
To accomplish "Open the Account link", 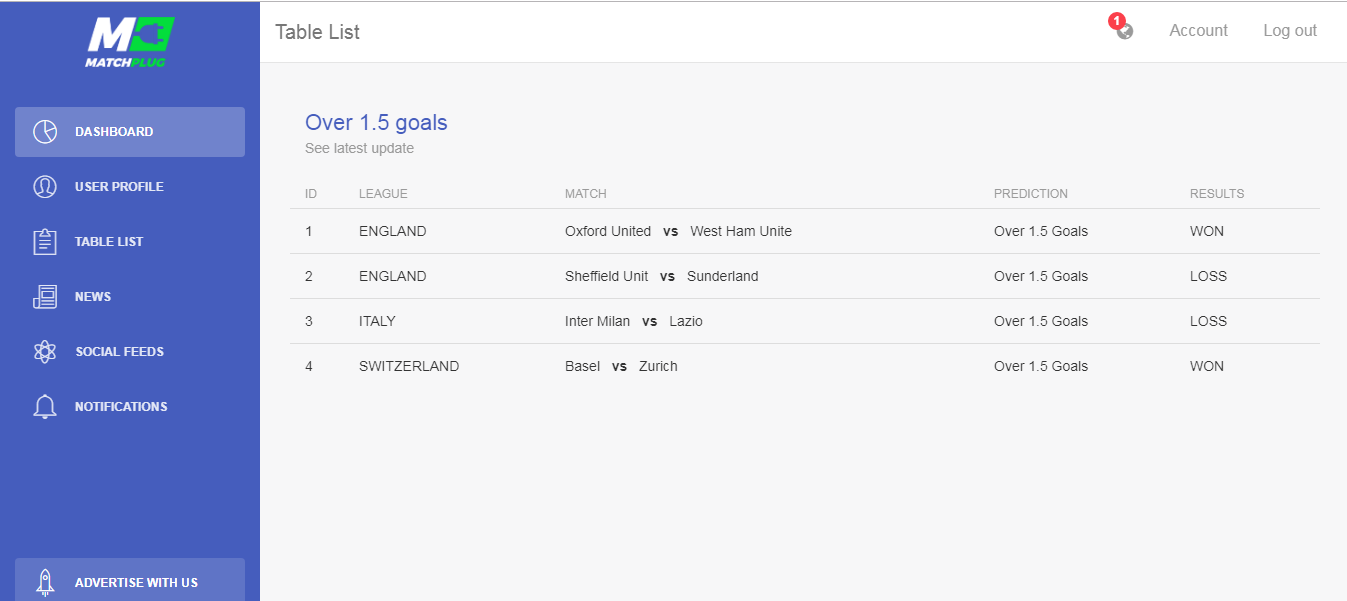I will [x=1198, y=31].
